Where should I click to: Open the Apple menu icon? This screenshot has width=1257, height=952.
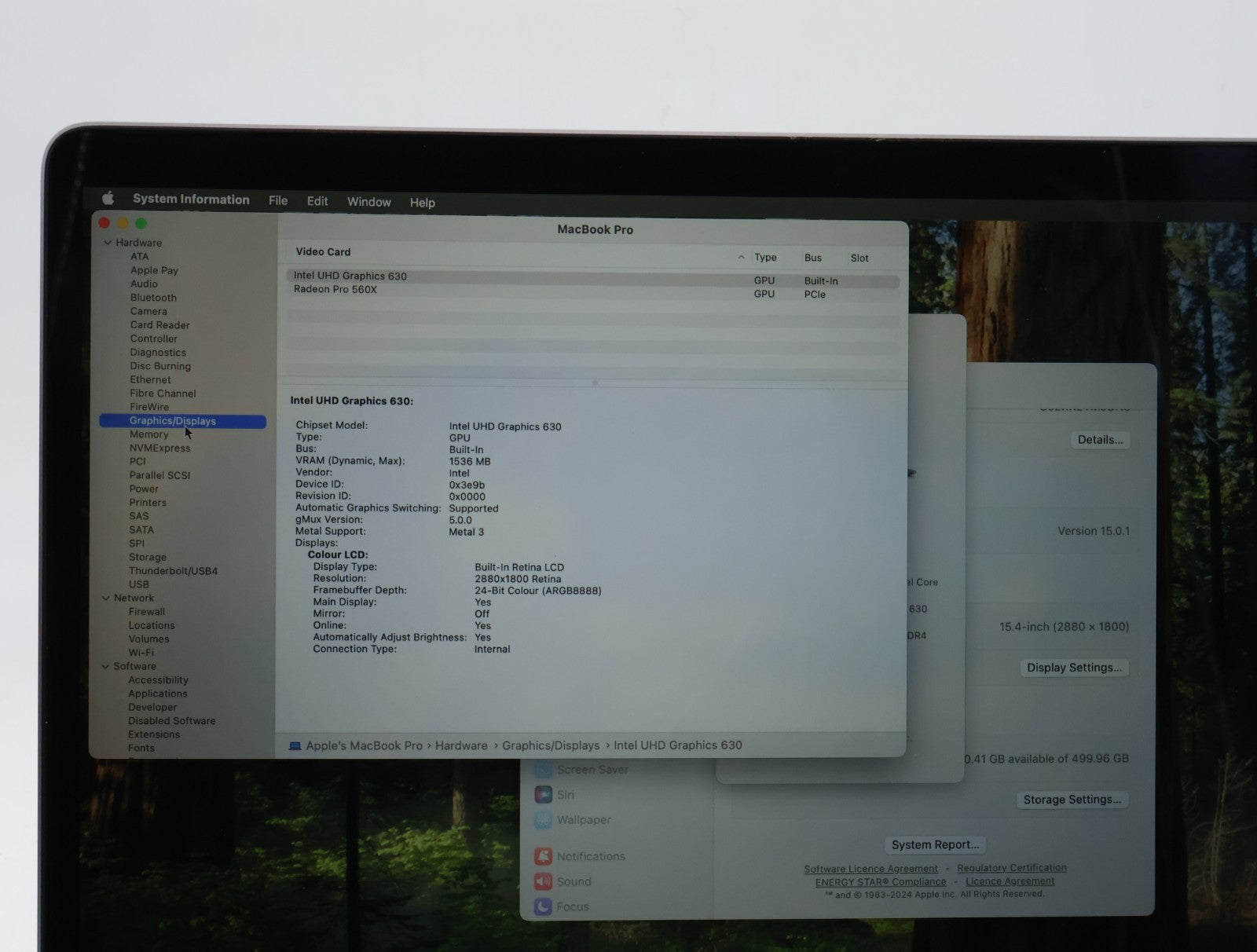(108, 198)
